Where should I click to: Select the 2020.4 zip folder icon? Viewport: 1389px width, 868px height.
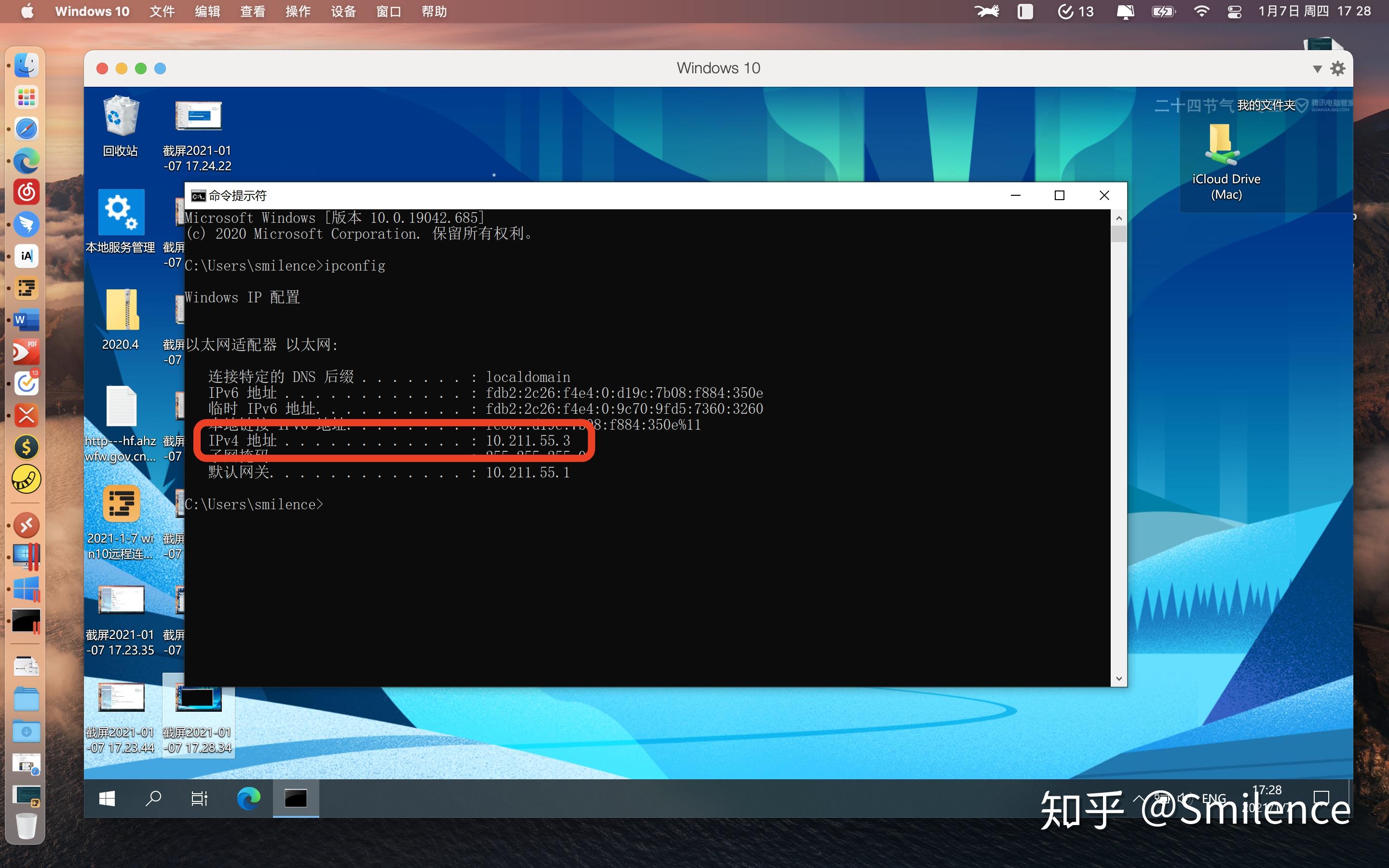click(x=121, y=319)
